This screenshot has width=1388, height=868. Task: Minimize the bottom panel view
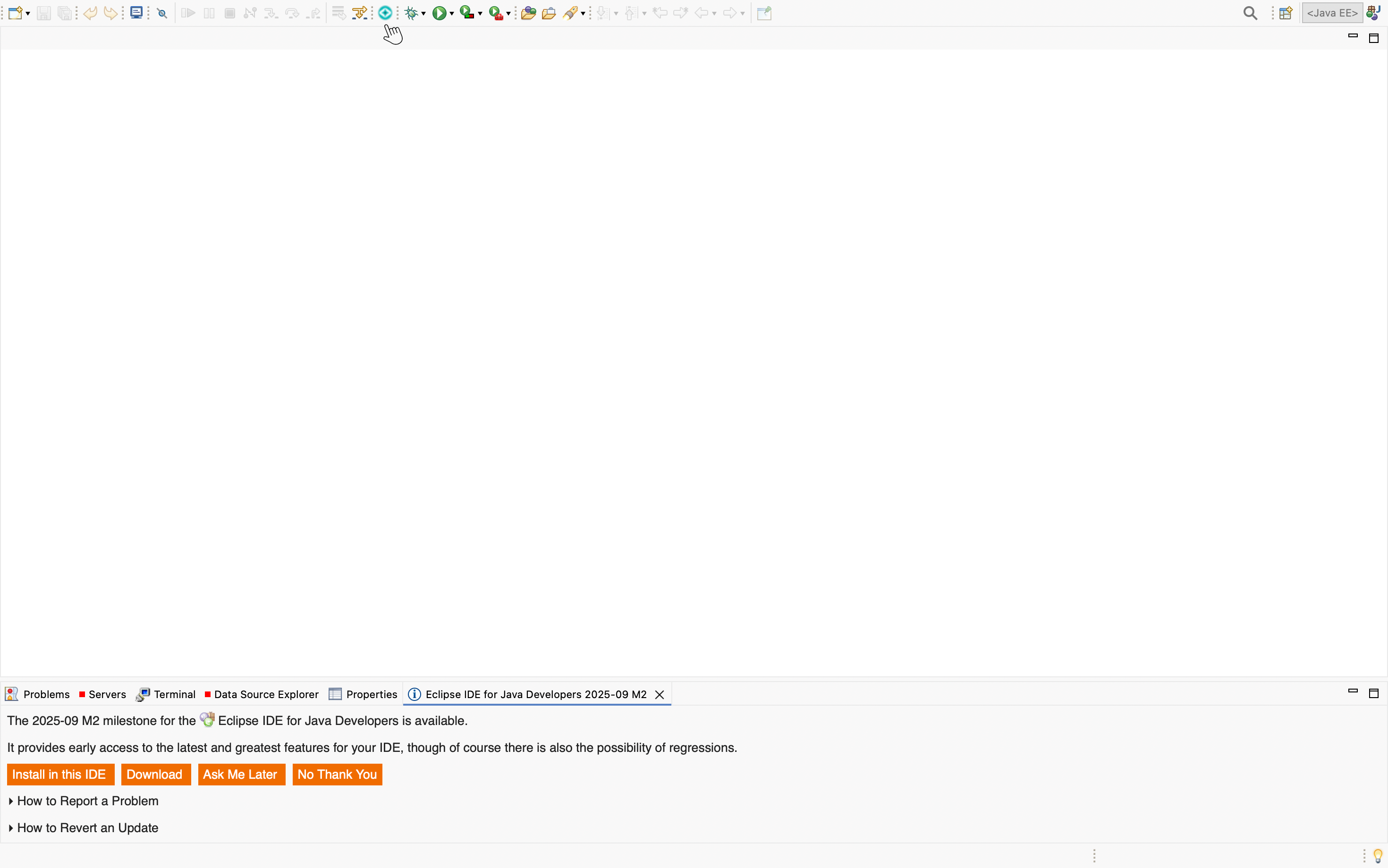1353,691
